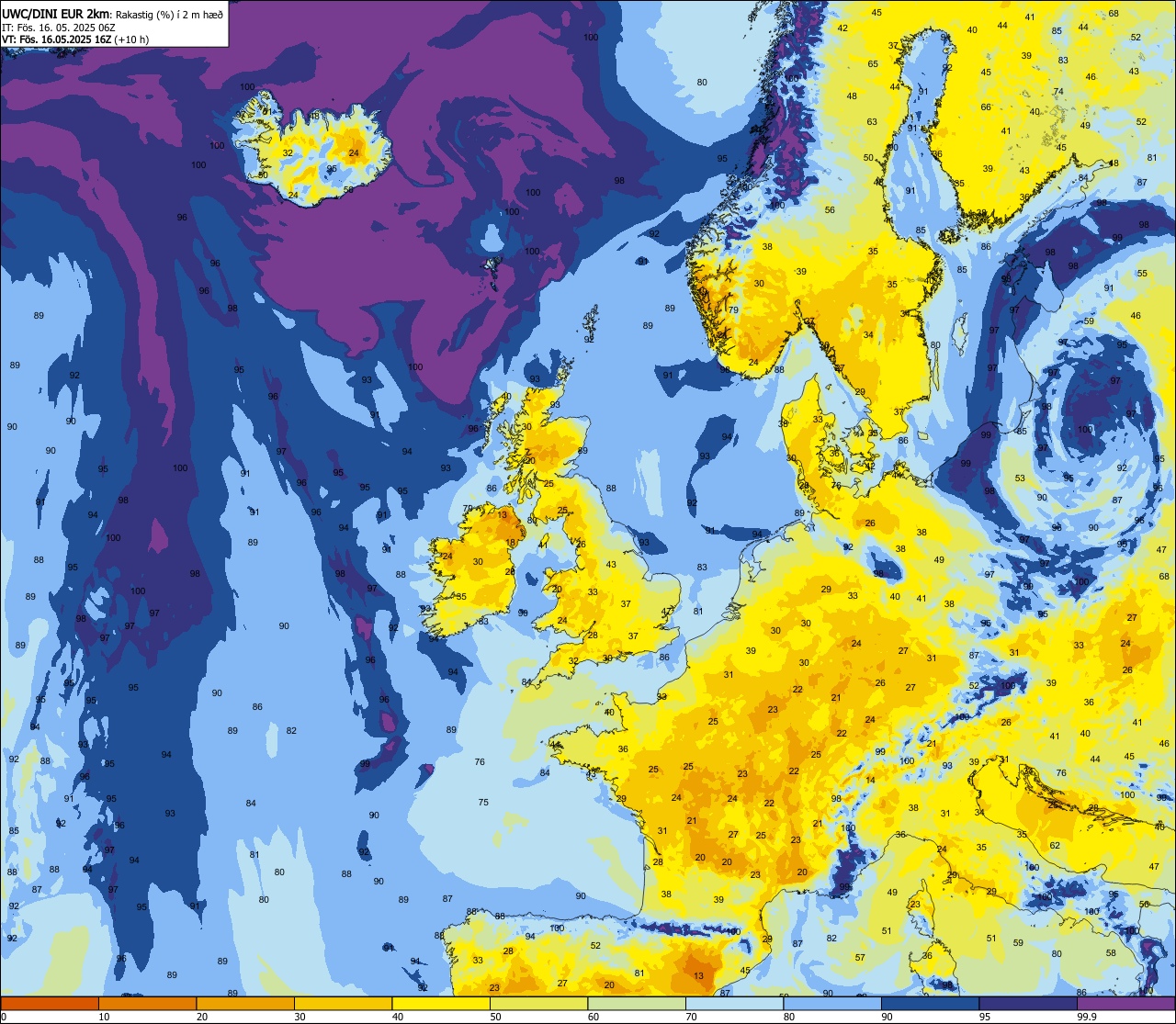Click the "IT: Fös. 16. 05. 2025 06Z" line
The width and height of the screenshot is (1176, 1024).
click(x=58, y=27)
